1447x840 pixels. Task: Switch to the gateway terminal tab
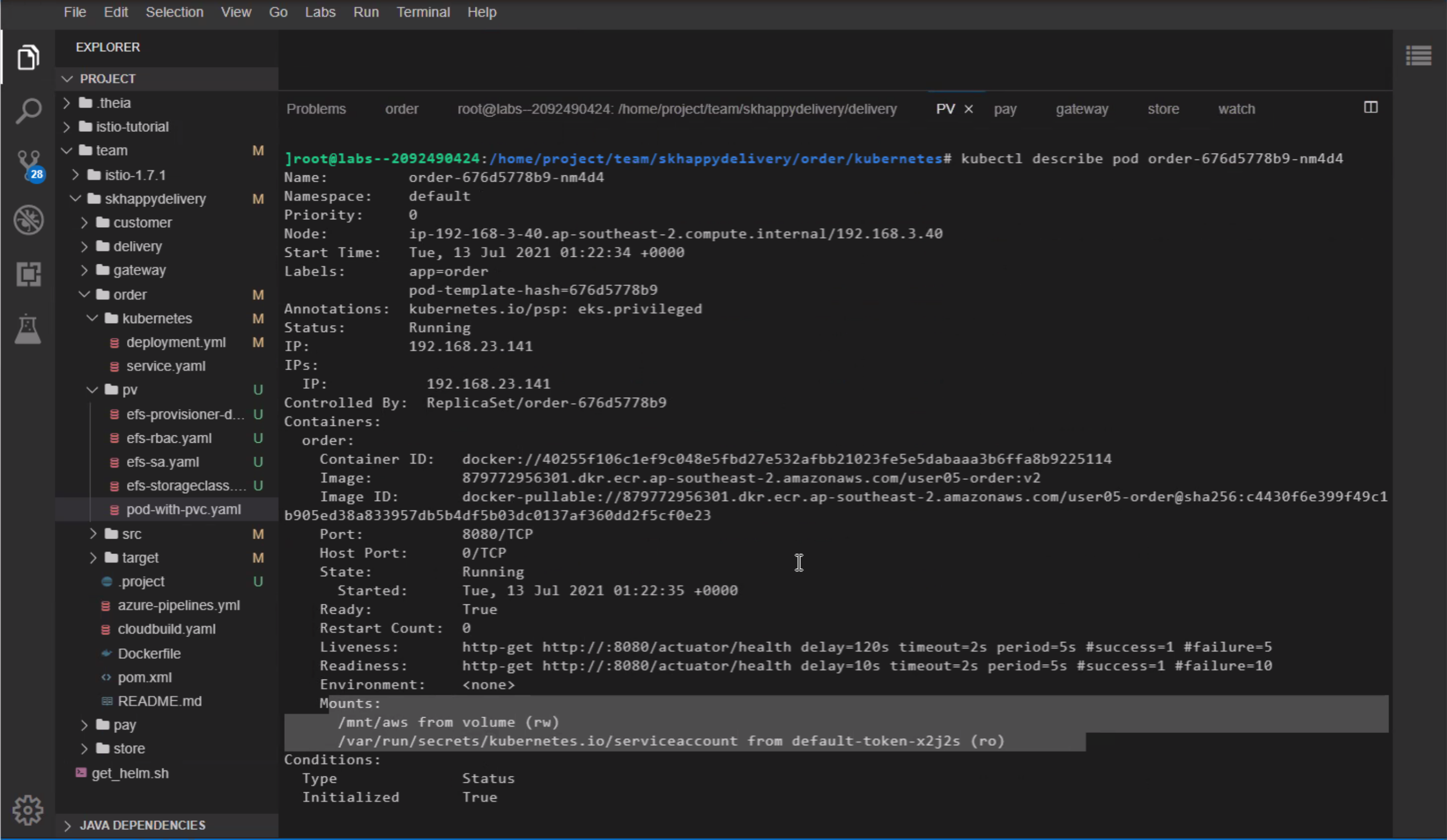pos(1082,109)
